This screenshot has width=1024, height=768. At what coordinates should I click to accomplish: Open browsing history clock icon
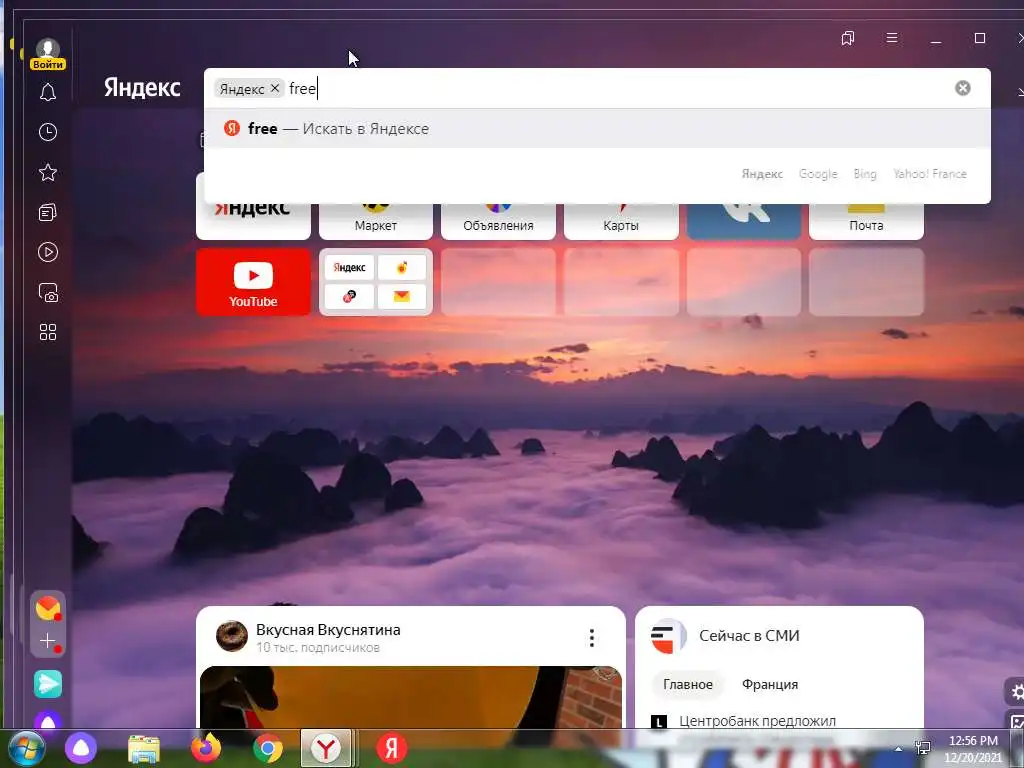point(48,132)
